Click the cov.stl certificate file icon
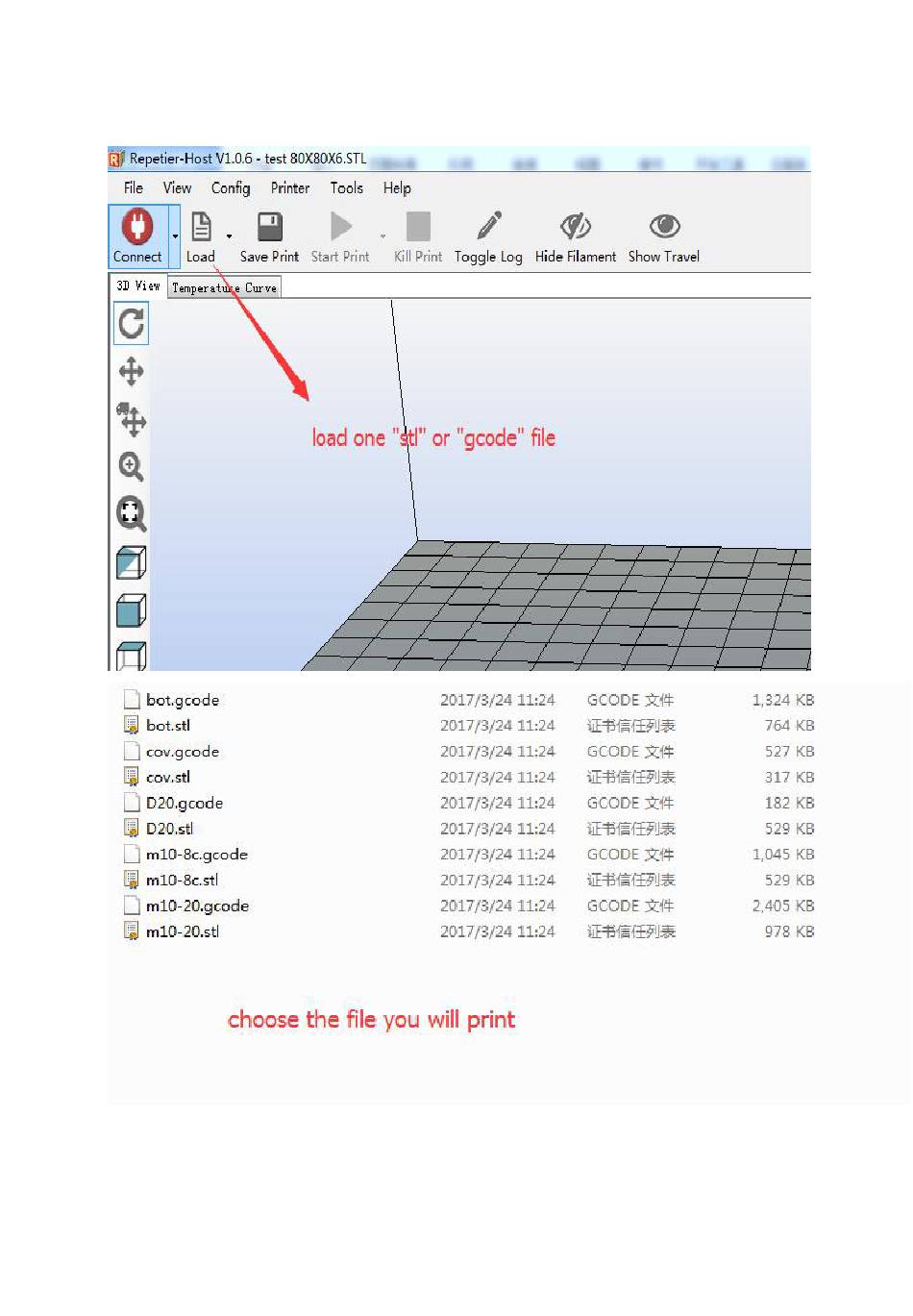913x1316 pixels. pos(132,777)
